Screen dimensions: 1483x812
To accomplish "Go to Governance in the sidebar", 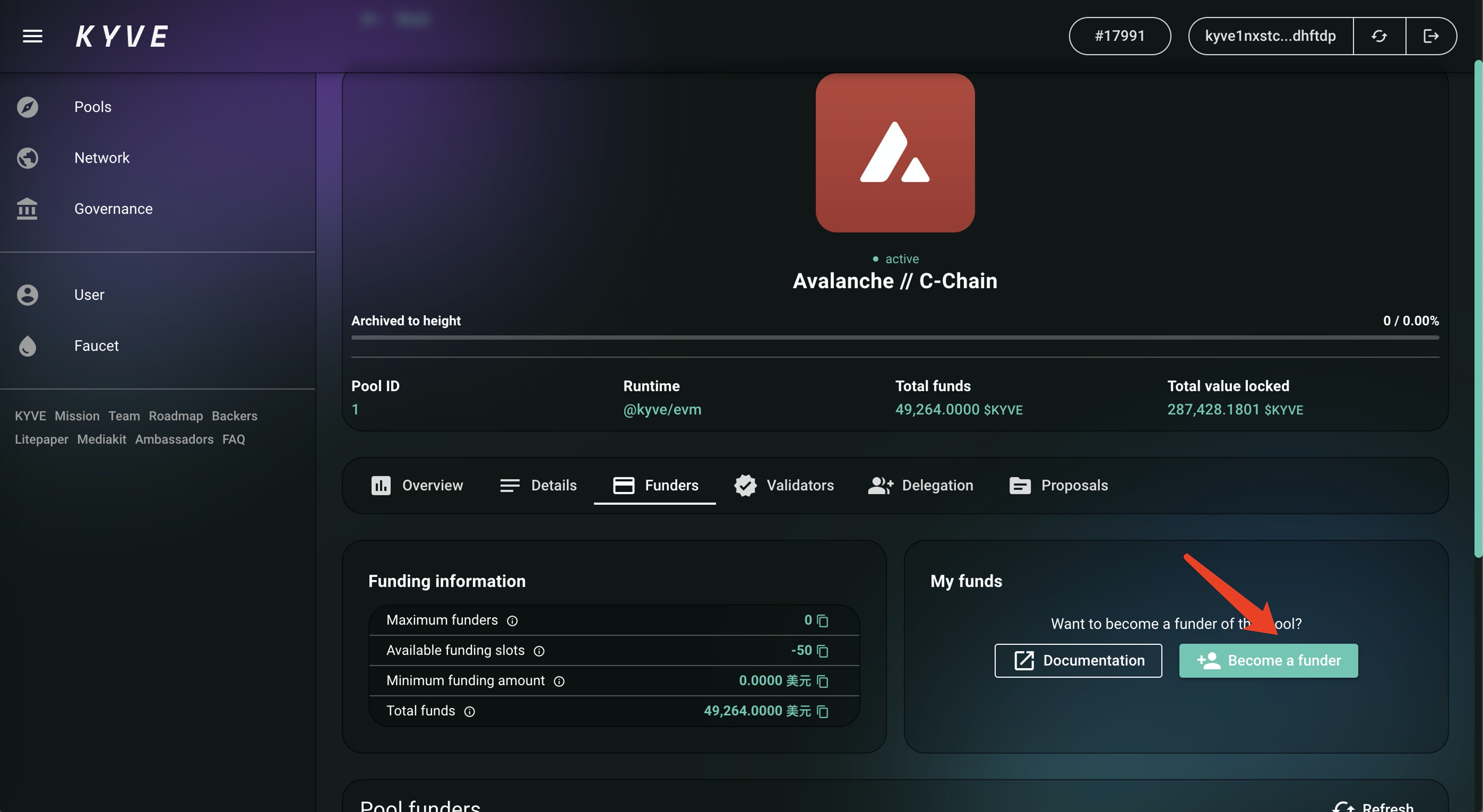I will pyautogui.click(x=113, y=209).
